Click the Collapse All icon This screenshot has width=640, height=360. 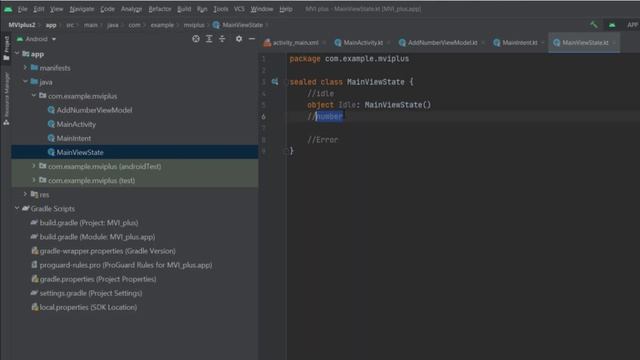click(x=222, y=39)
